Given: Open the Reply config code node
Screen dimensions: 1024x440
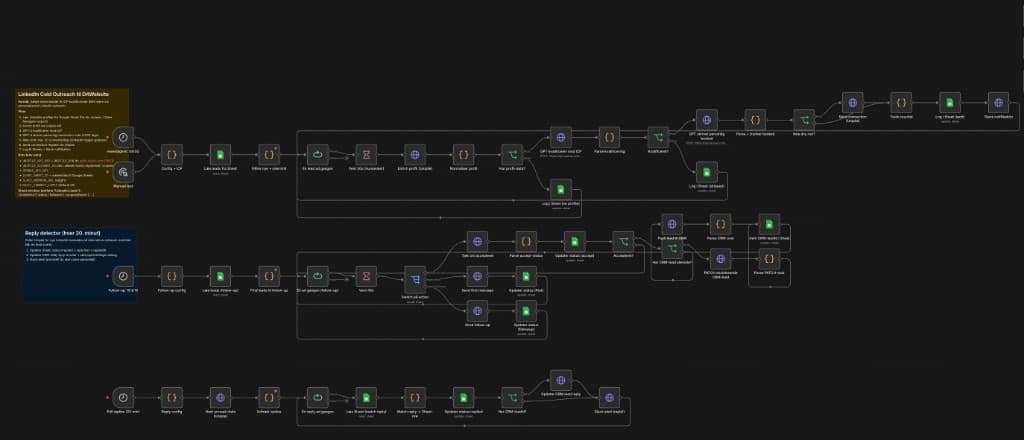Looking at the screenshot, I should click(172, 396).
